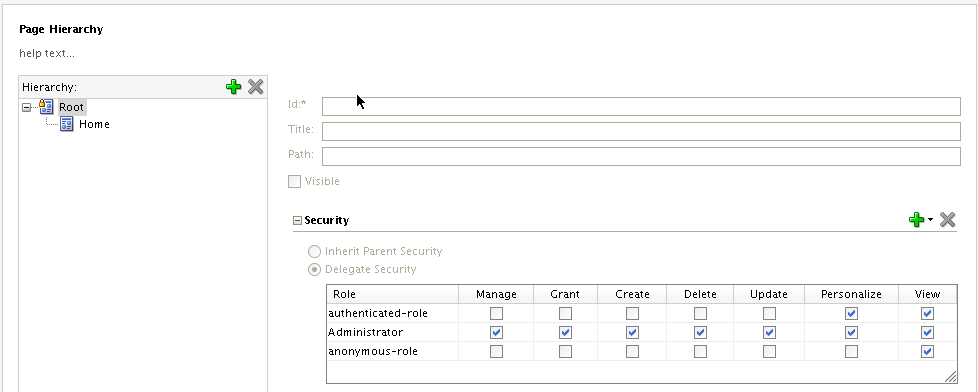Click the Path input field
The height and width of the screenshot is (392, 978).
click(641, 156)
